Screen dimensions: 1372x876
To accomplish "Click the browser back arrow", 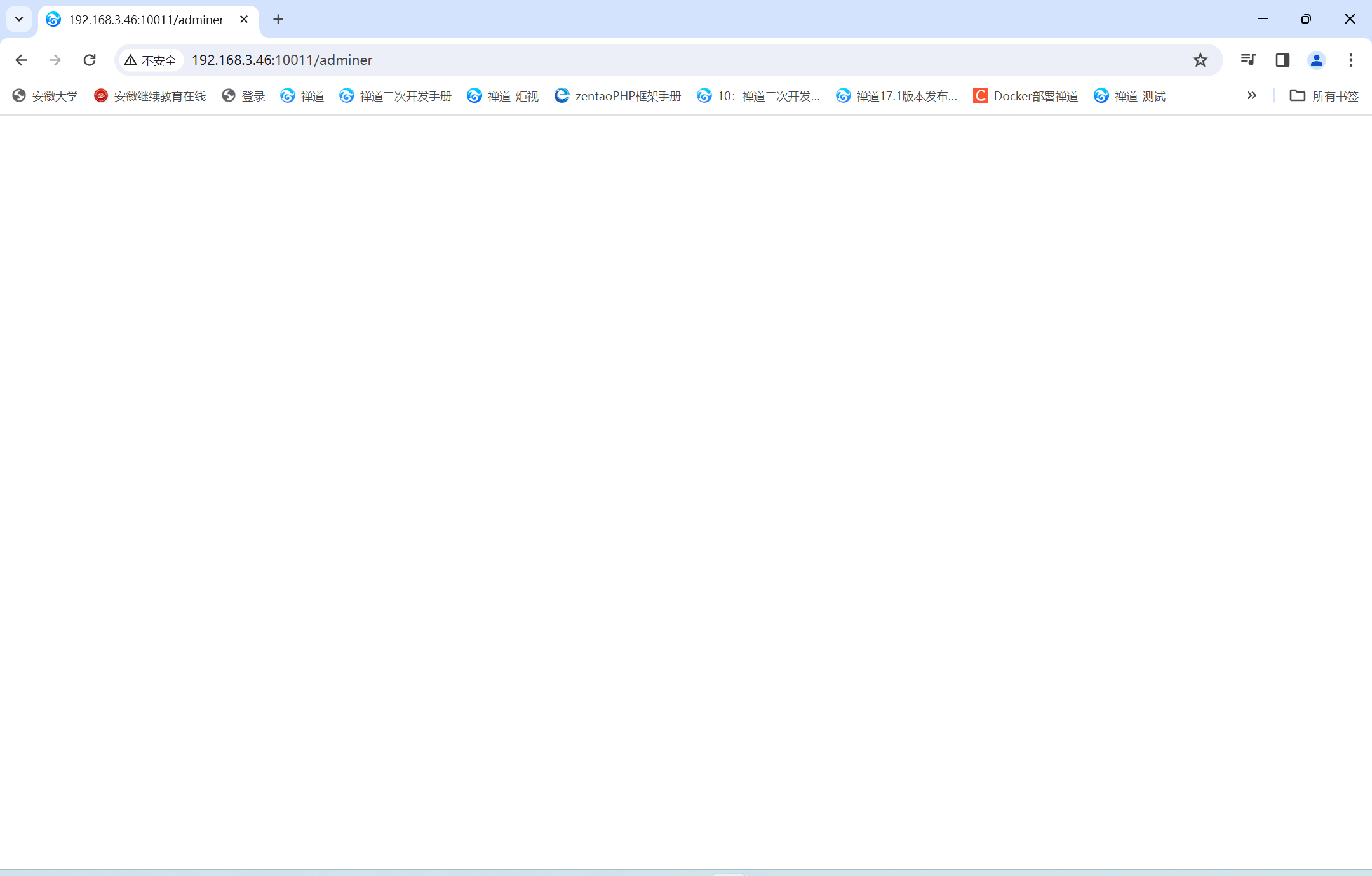I will (x=21, y=60).
